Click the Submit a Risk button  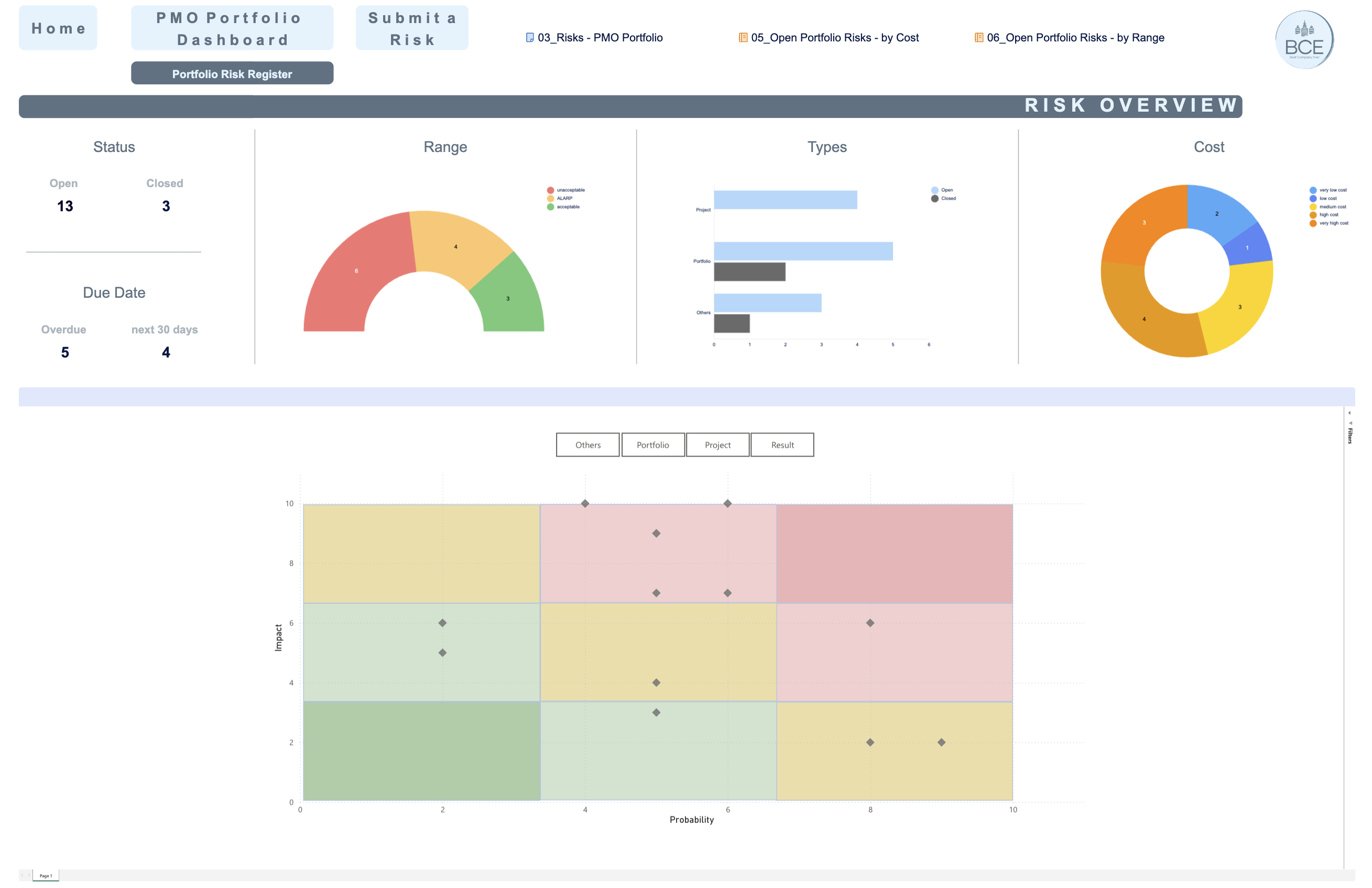point(411,28)
